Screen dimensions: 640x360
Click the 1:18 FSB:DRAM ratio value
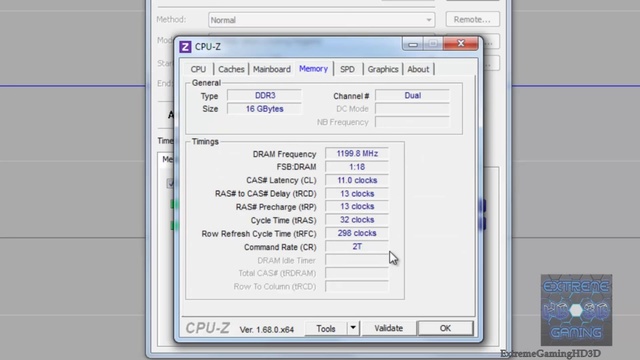pos(357,167)
